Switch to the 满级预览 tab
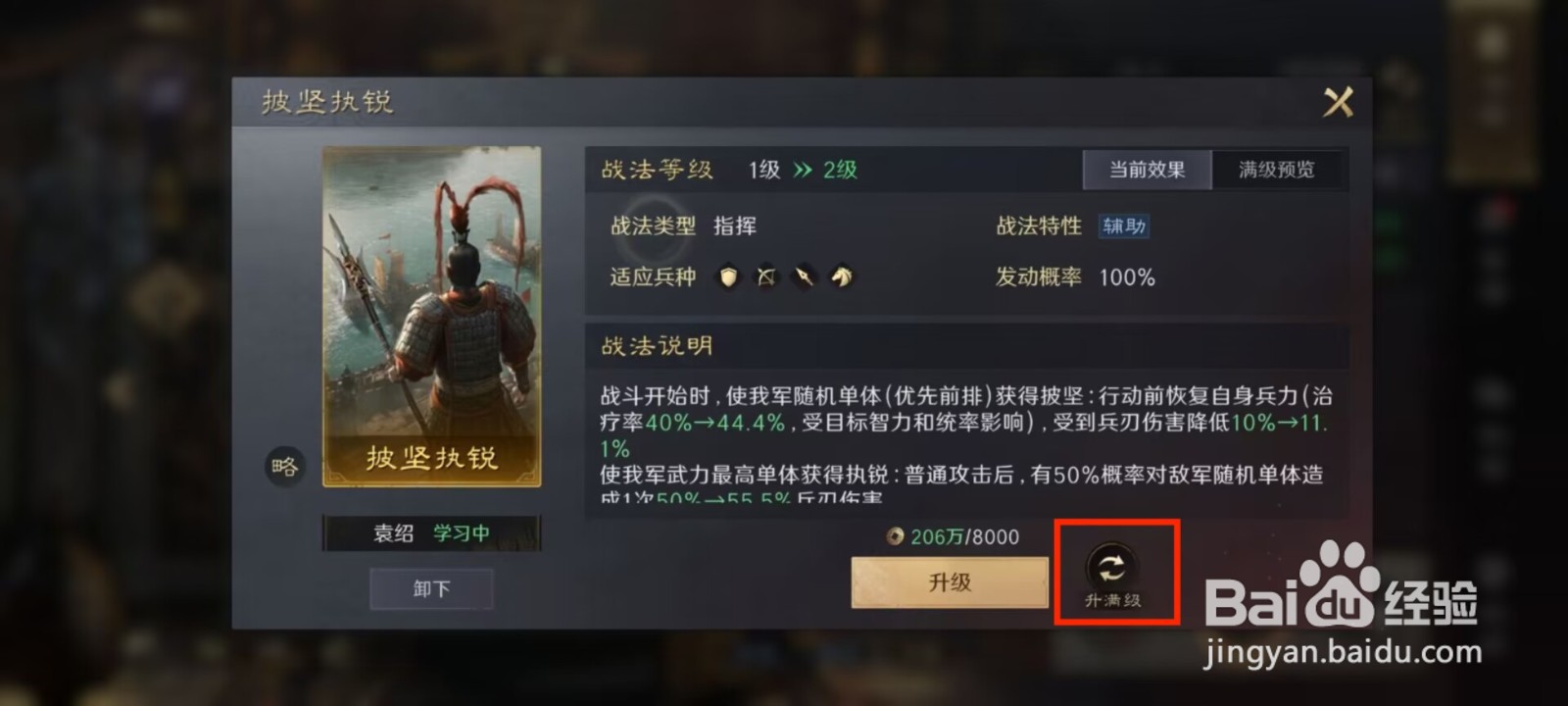This screenshot has width=1568, height=706. pos(1277,170)
